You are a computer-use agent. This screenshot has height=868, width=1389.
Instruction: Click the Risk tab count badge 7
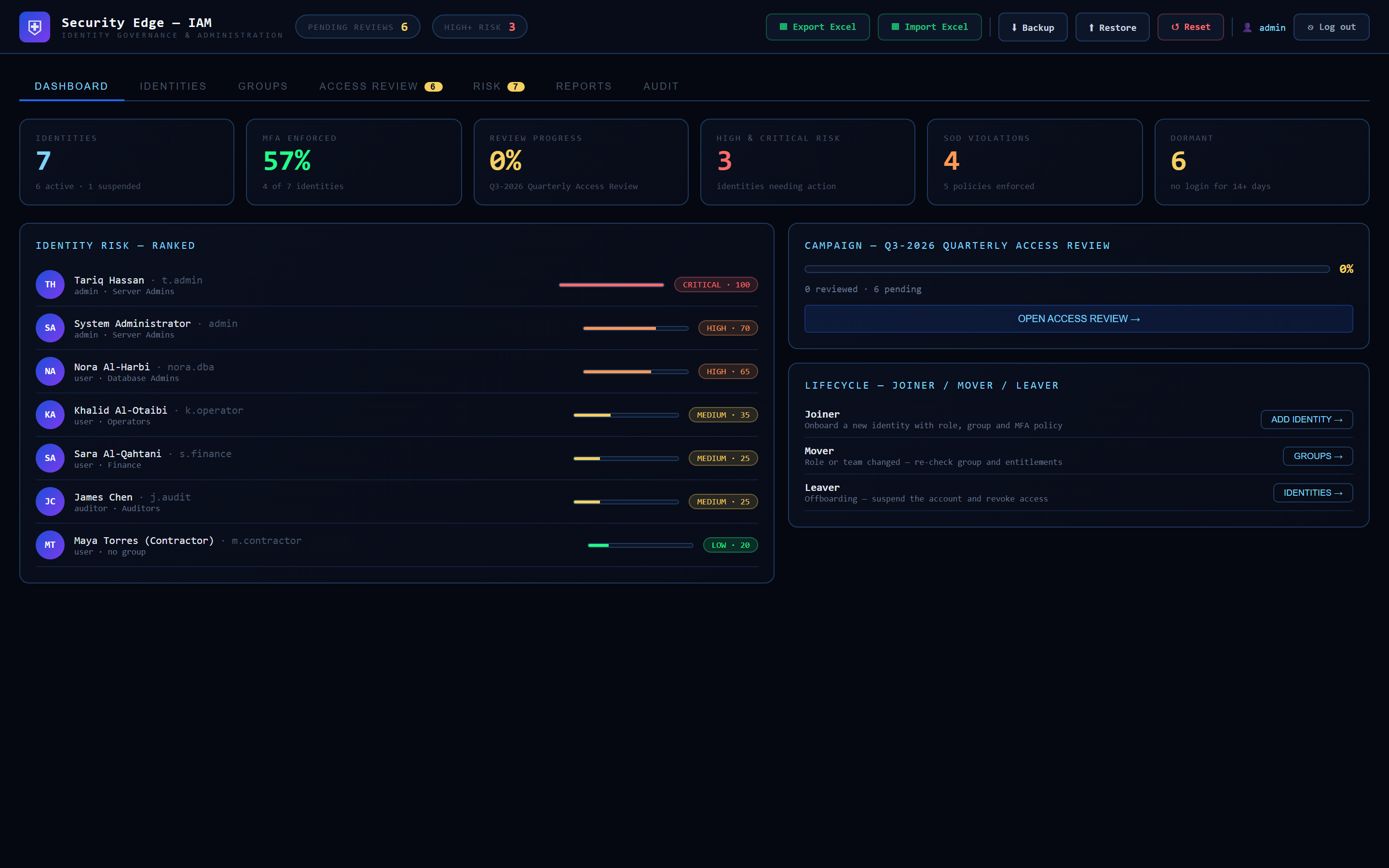coord(516,87)
